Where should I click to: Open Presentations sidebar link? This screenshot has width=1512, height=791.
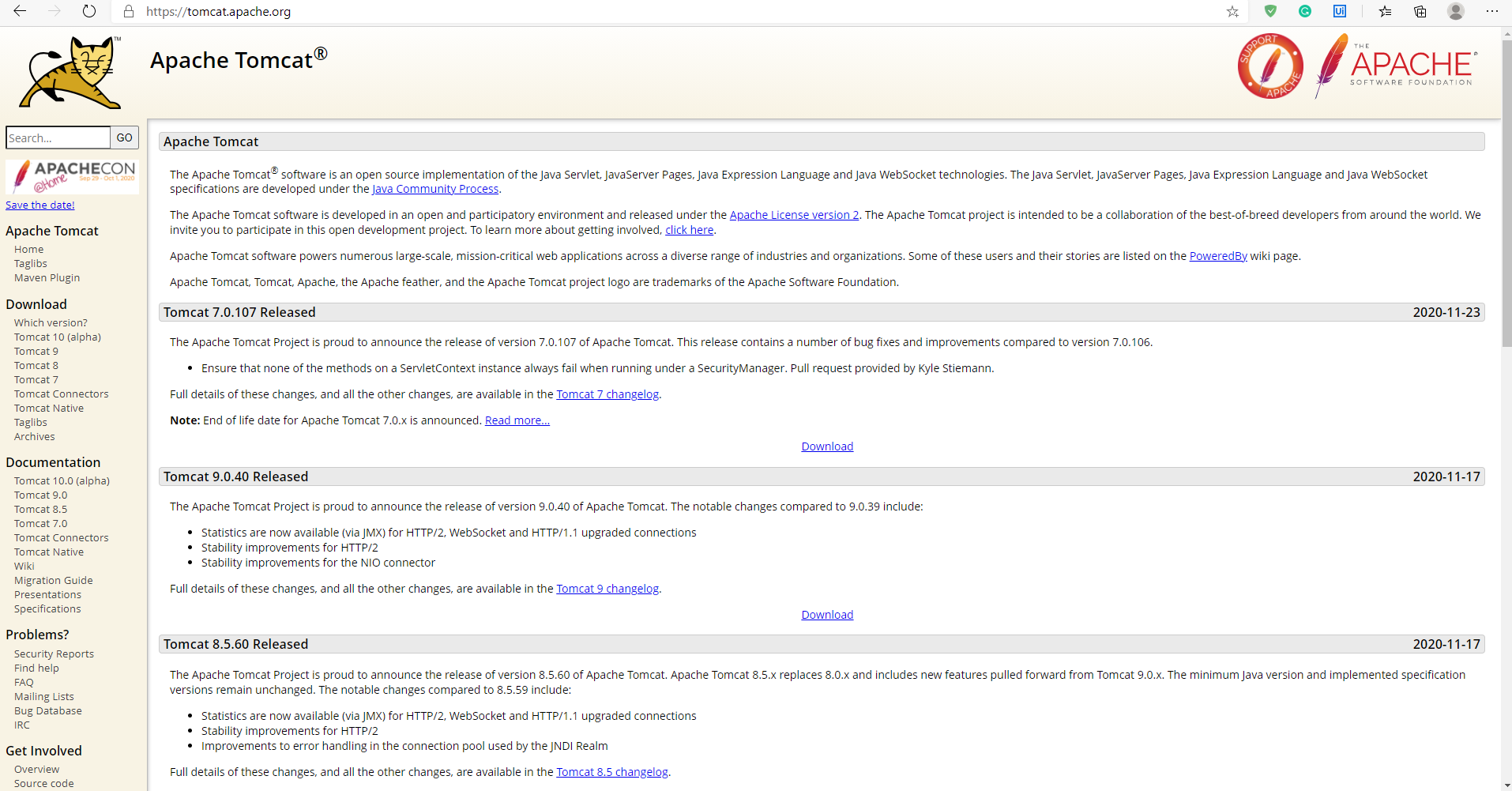pyautogui.click(x=47, y=594)
